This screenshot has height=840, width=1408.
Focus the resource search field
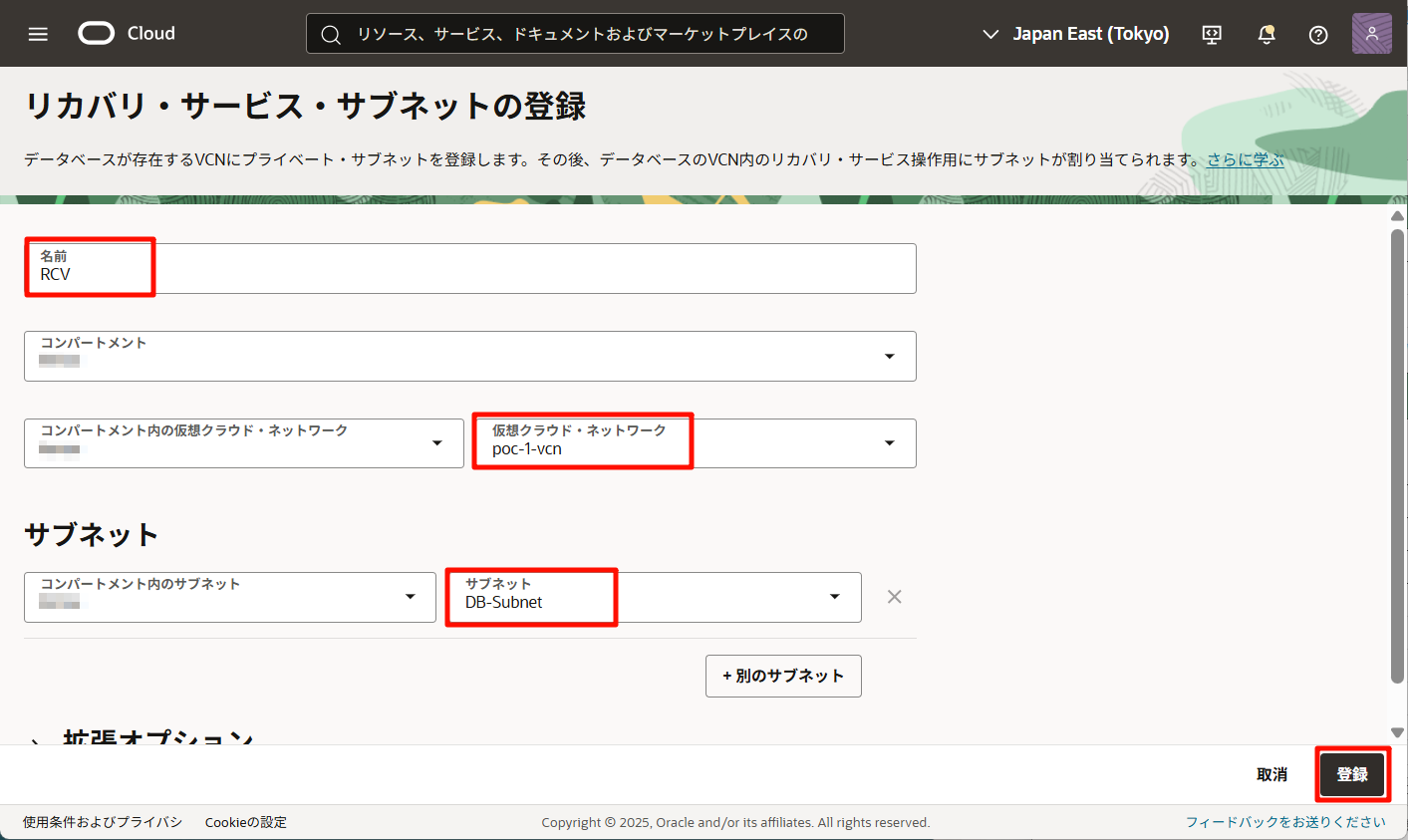coord(575,34)
